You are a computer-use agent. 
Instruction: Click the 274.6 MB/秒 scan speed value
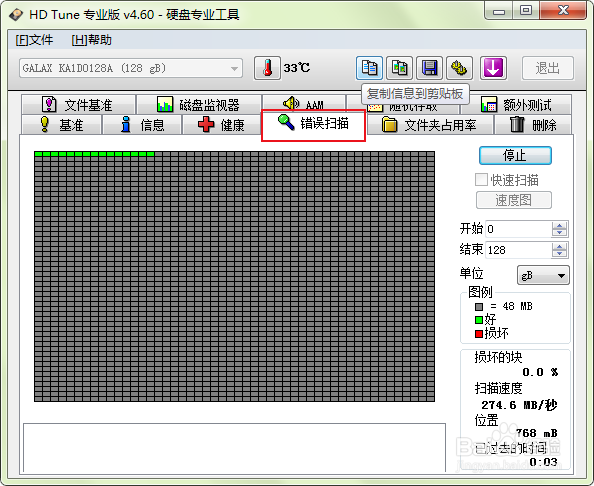coord(519,405)
